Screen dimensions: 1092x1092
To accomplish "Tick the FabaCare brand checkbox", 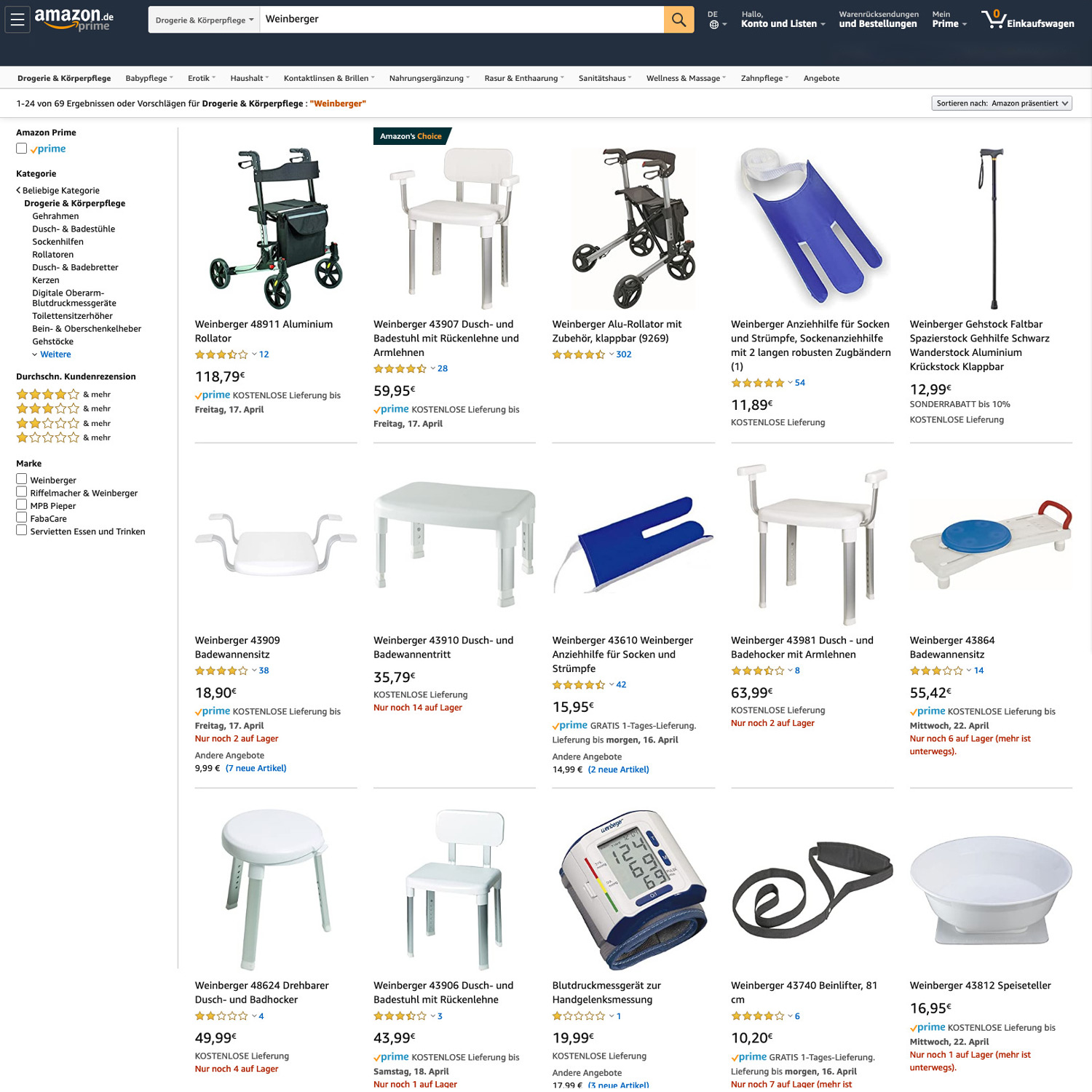I will point(22,518).
